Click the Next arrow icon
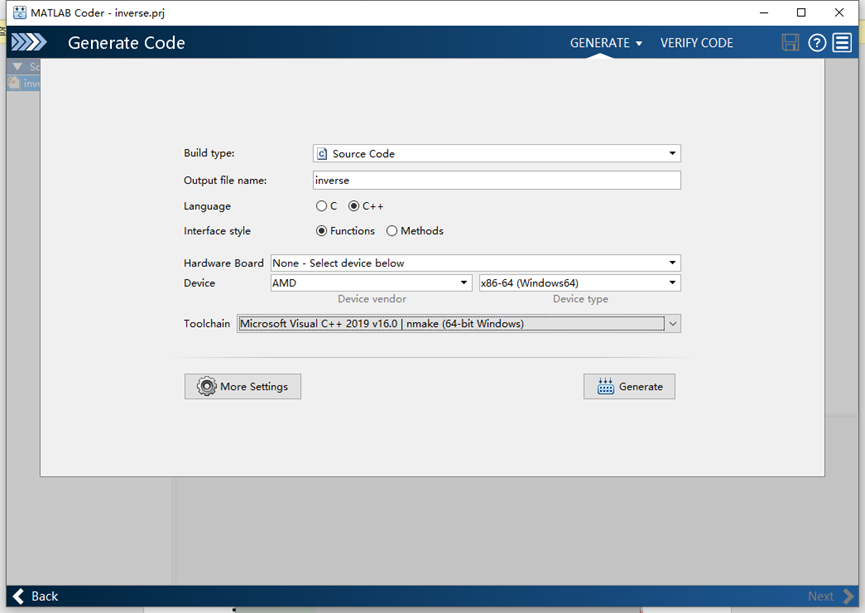 (x=848, y=596)
